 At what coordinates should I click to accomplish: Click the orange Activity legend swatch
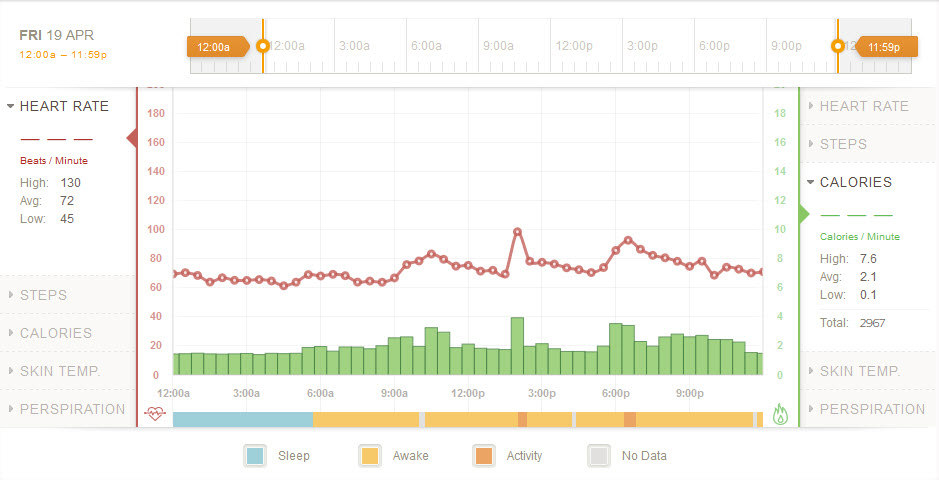click(483, 456)
